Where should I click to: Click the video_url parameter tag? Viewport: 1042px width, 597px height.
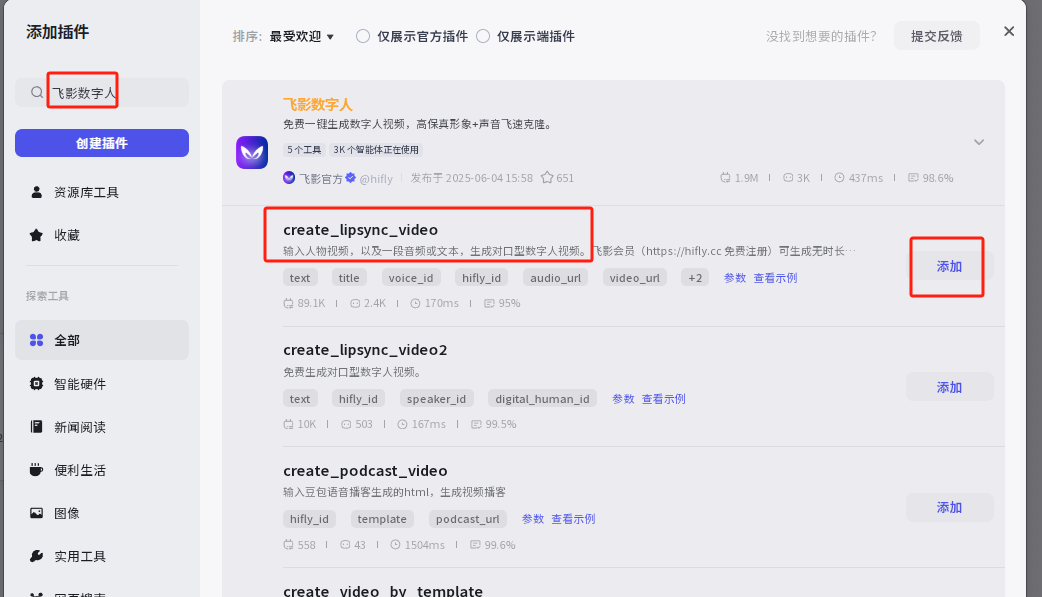(x=635, y=278)
